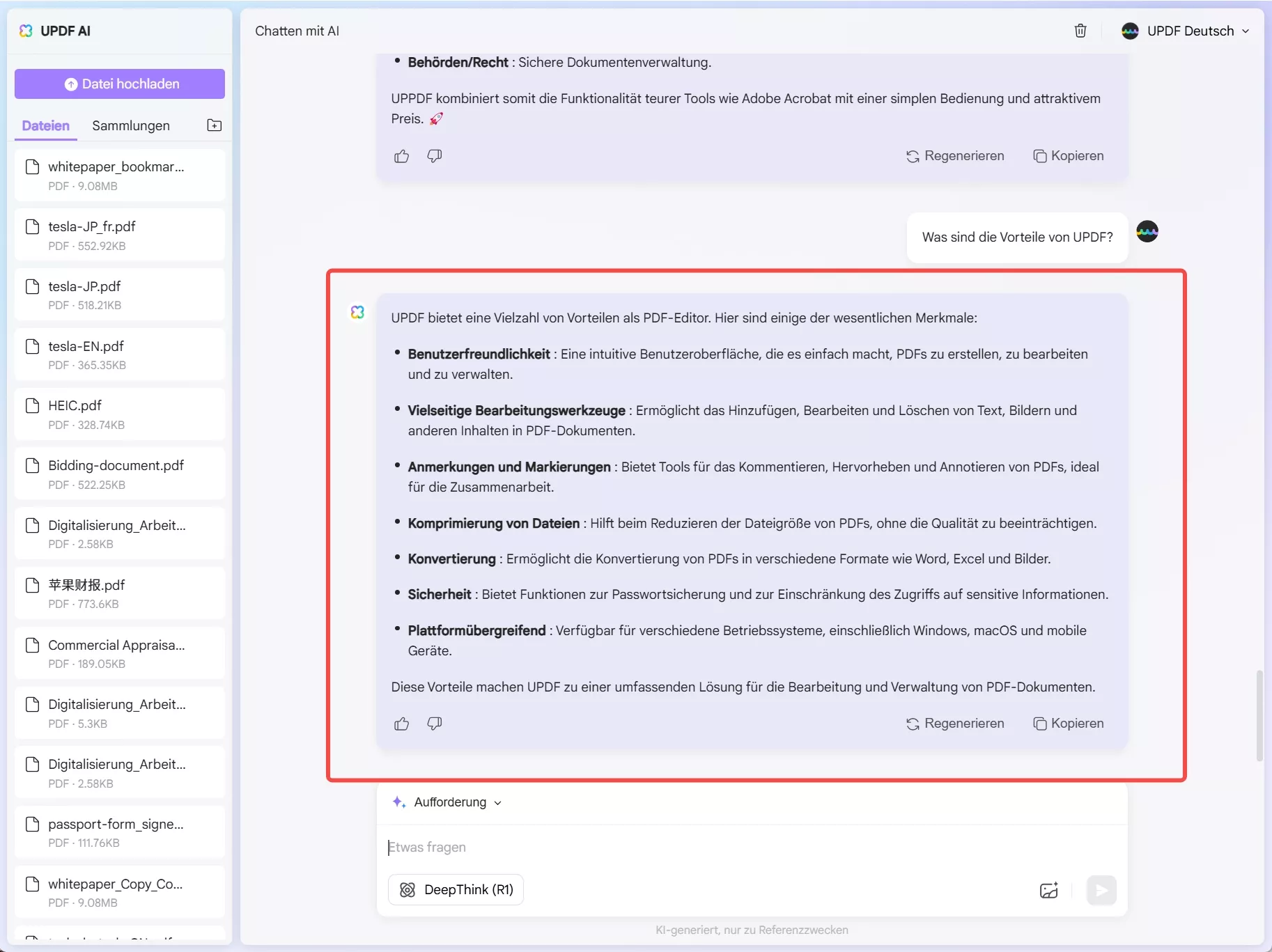
Task: Click the Benutzerfreundlichkeit bullet heading
Action: pos(479,354)
